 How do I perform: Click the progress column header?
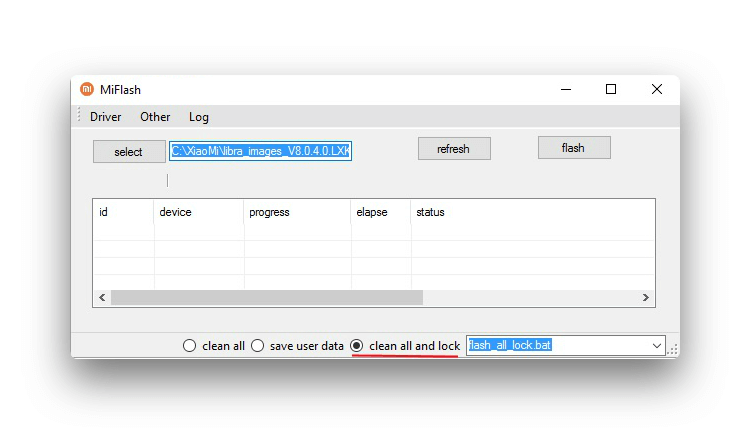click(298, 212)
